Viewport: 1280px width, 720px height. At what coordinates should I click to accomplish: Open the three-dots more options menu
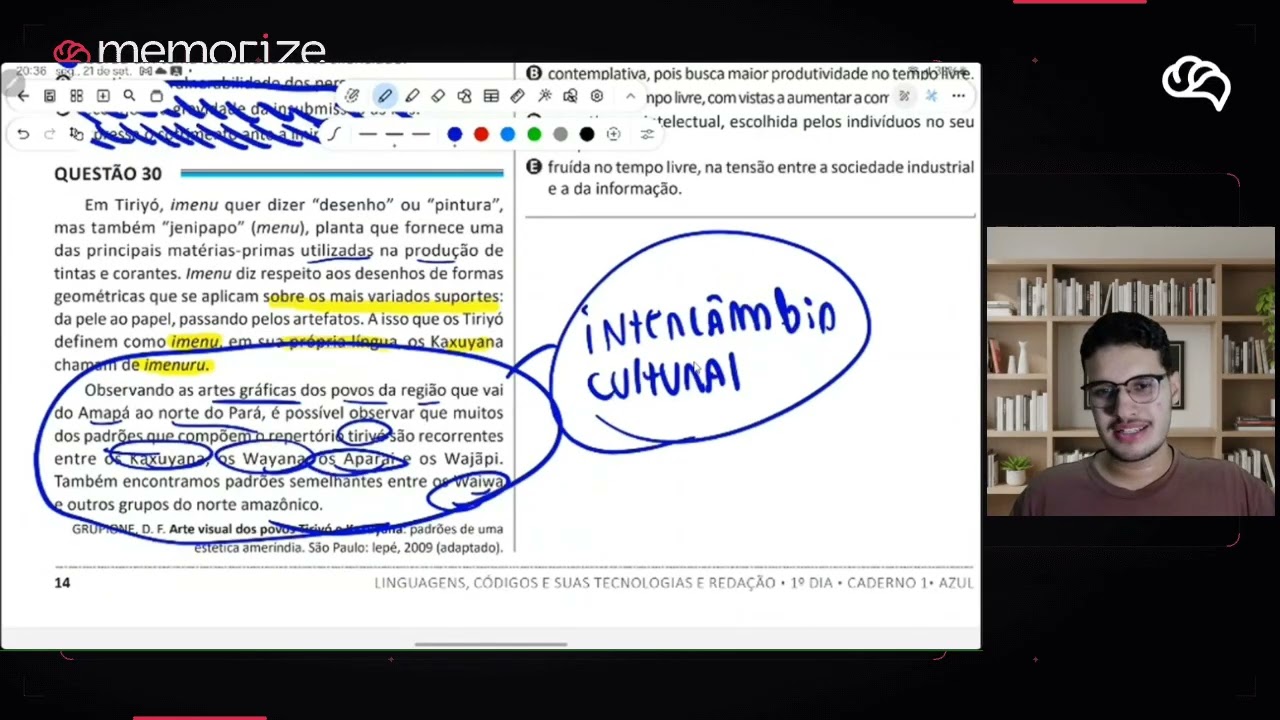958,96
